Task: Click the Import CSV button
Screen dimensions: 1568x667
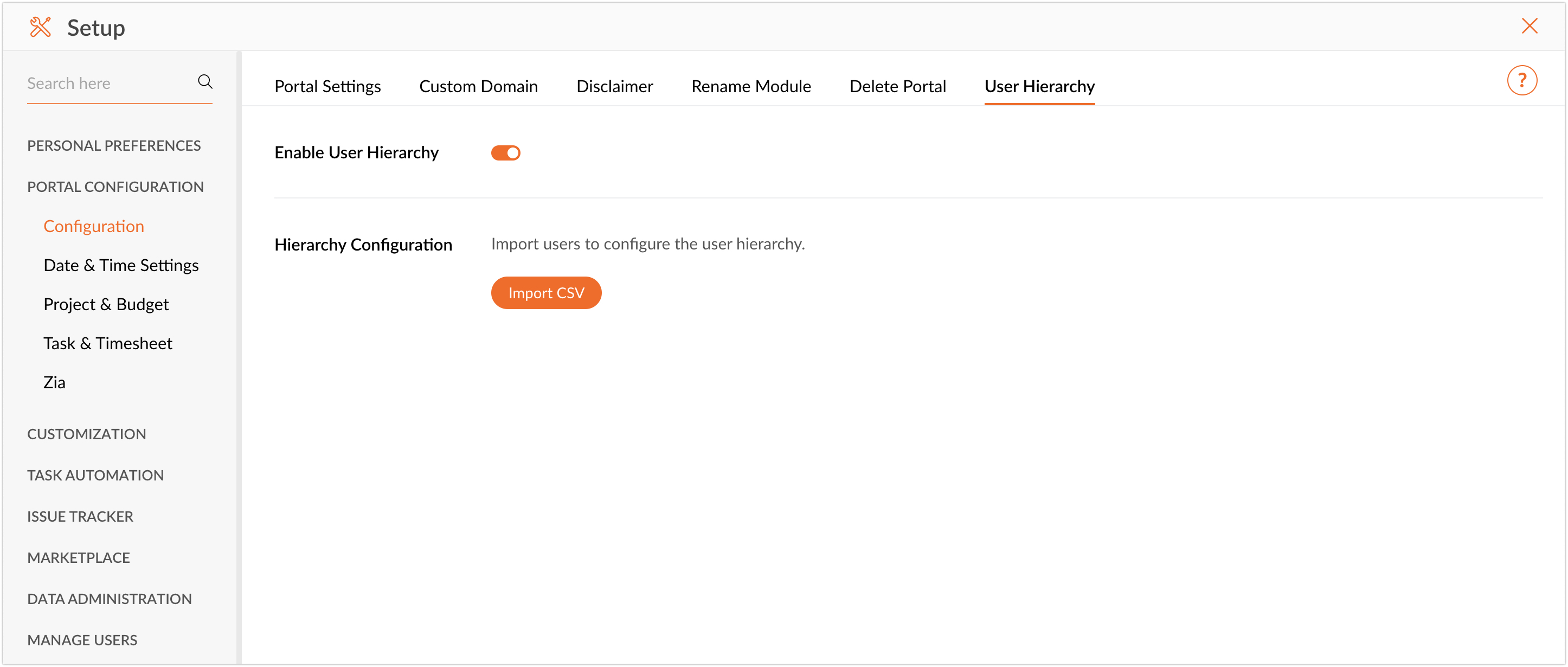Action: coord(545,293)
